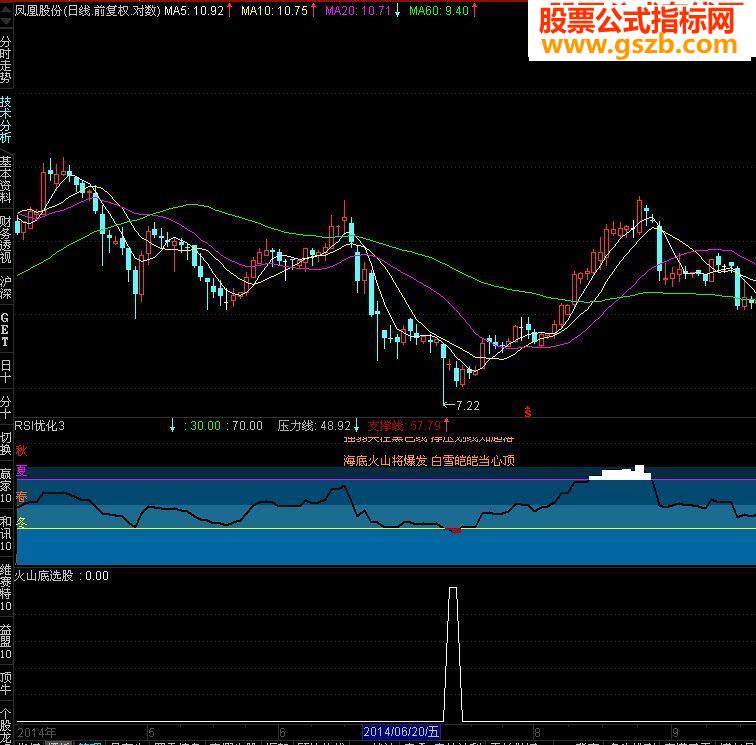Screen dimensions: 756x745
Task: Open the 沪深 sidebar tab
Action: pos(5,288)
